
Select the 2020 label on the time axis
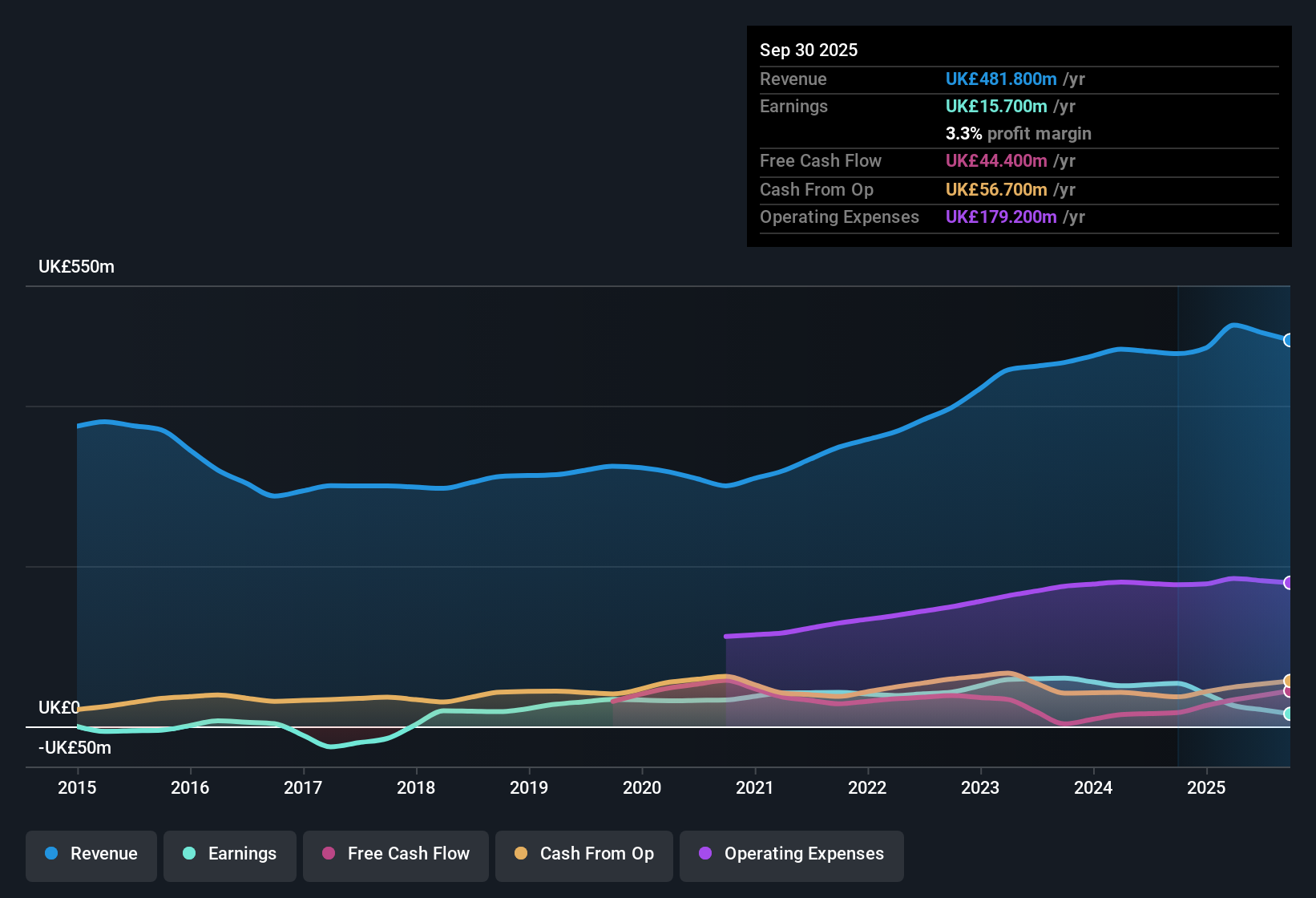coord(642,788)
